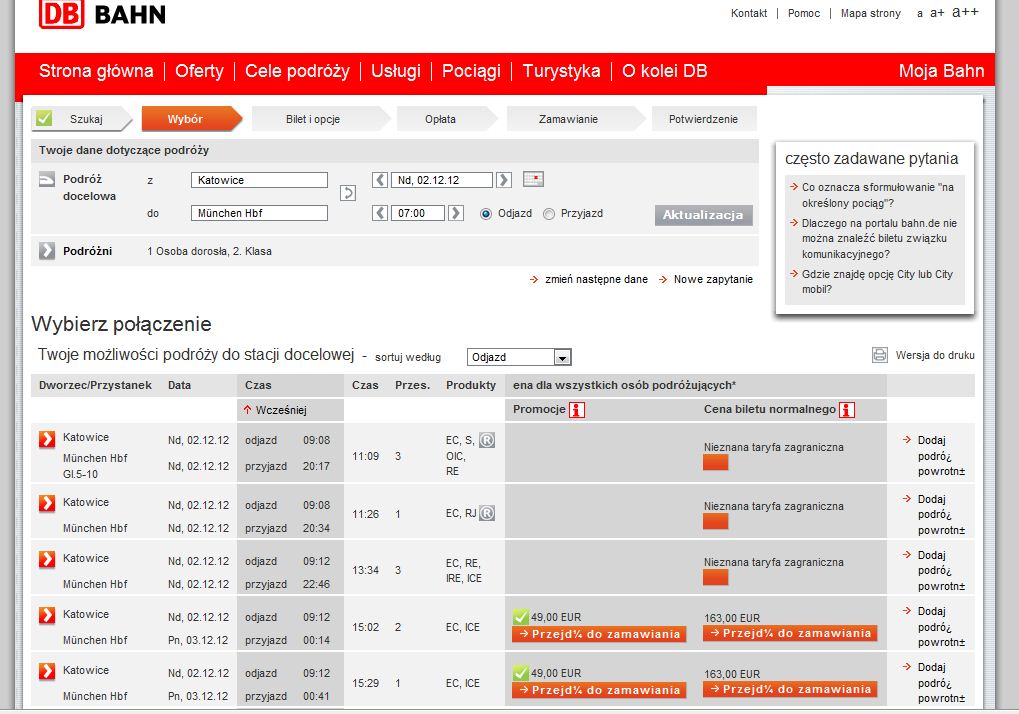Click orange swatch under first Nieznana taryfa zagraniczna
Screen dimensions: 1019x714
716,463
